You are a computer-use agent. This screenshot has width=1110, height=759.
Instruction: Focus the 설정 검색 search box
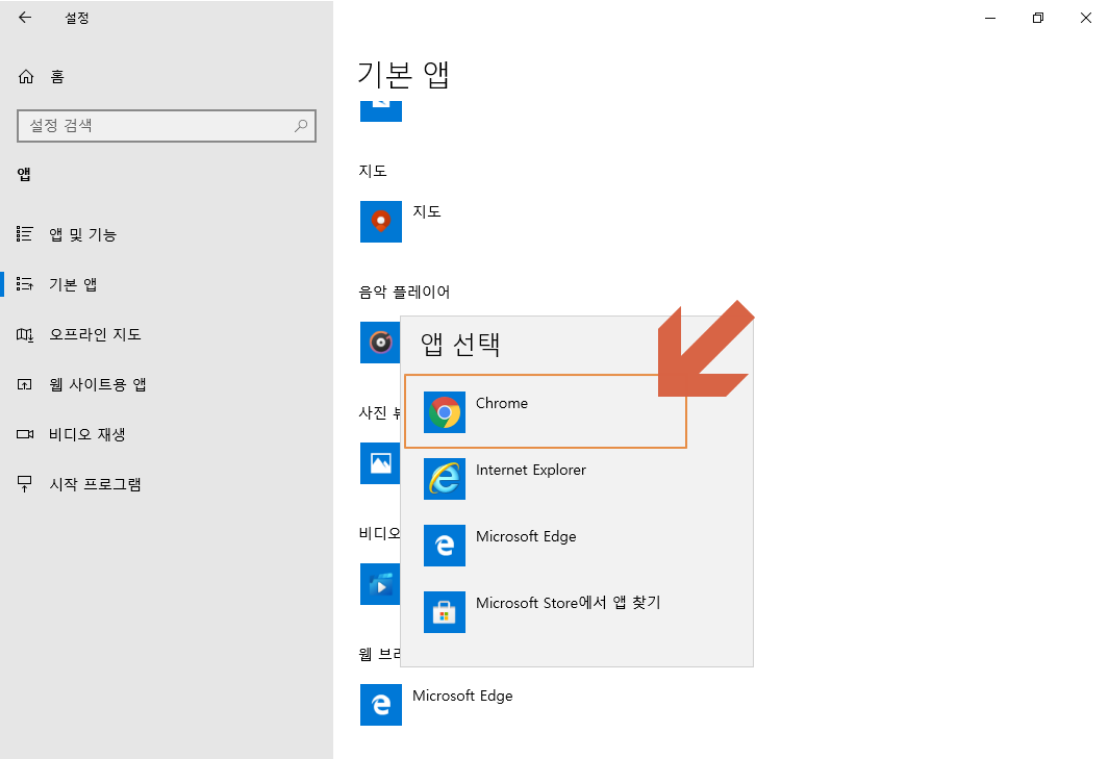click(166, 126)
